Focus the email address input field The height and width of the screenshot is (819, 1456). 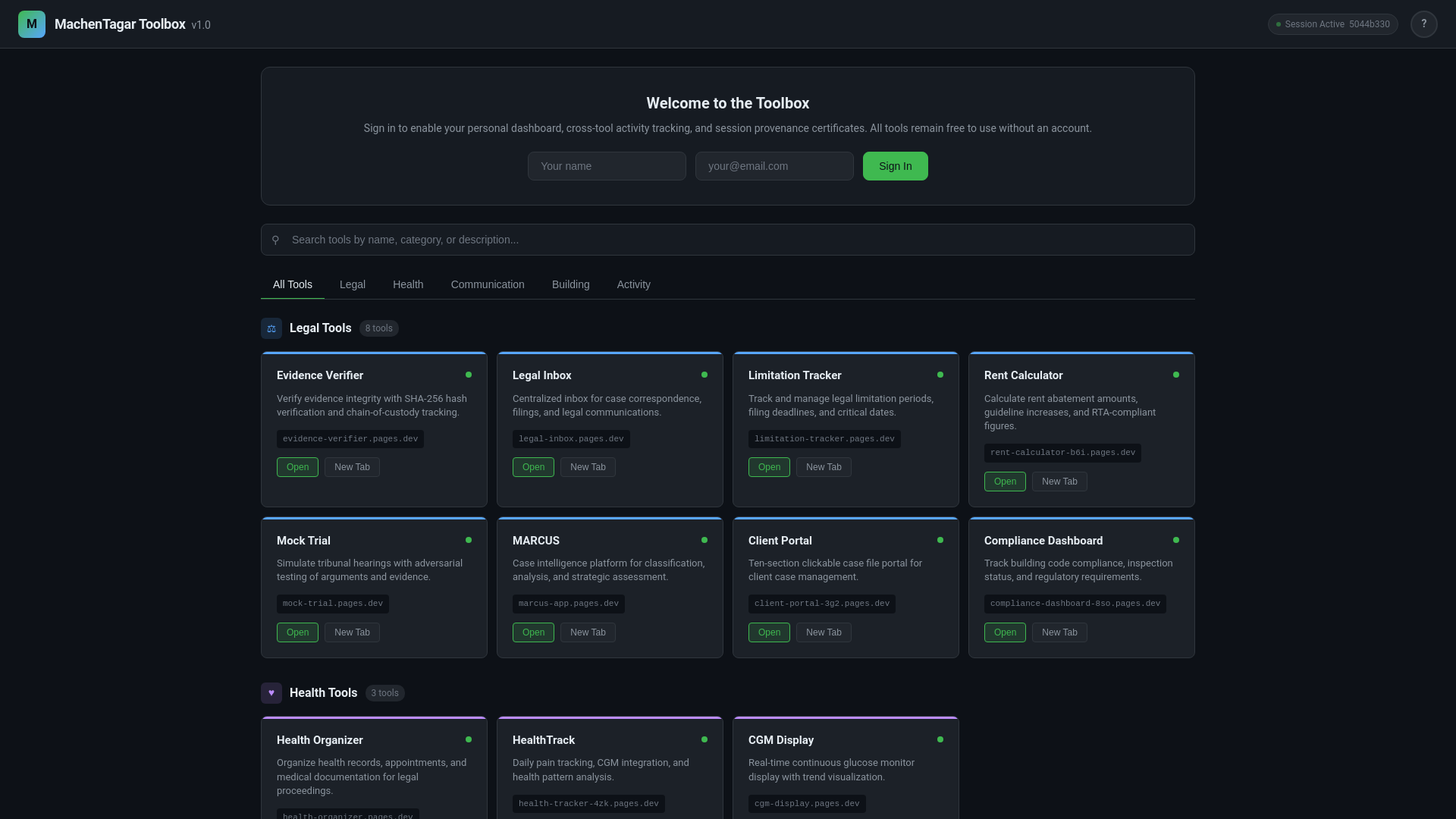tap(774, 166)
